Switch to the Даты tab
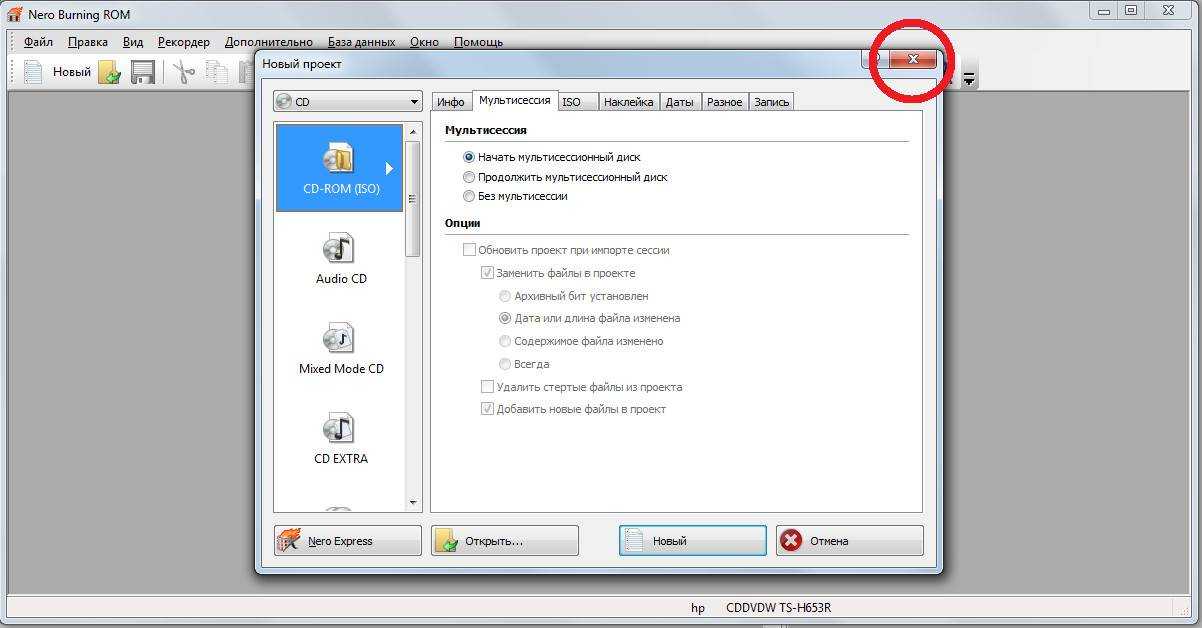Image resolution: width=1202 pixels, height=628 pixels. pyautogui.click(x=680, y=102)
